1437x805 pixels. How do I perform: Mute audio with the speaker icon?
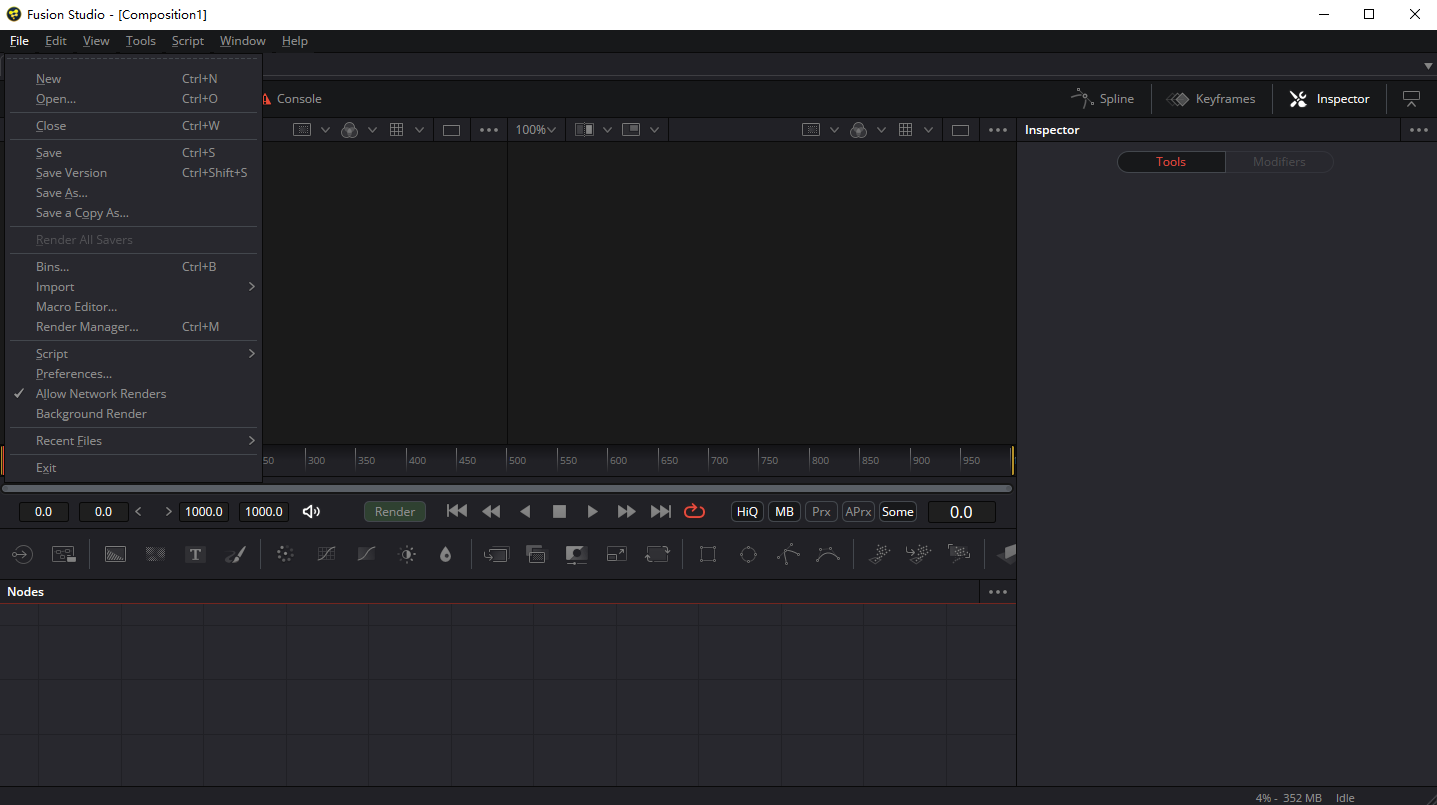[x=311, y=512]
